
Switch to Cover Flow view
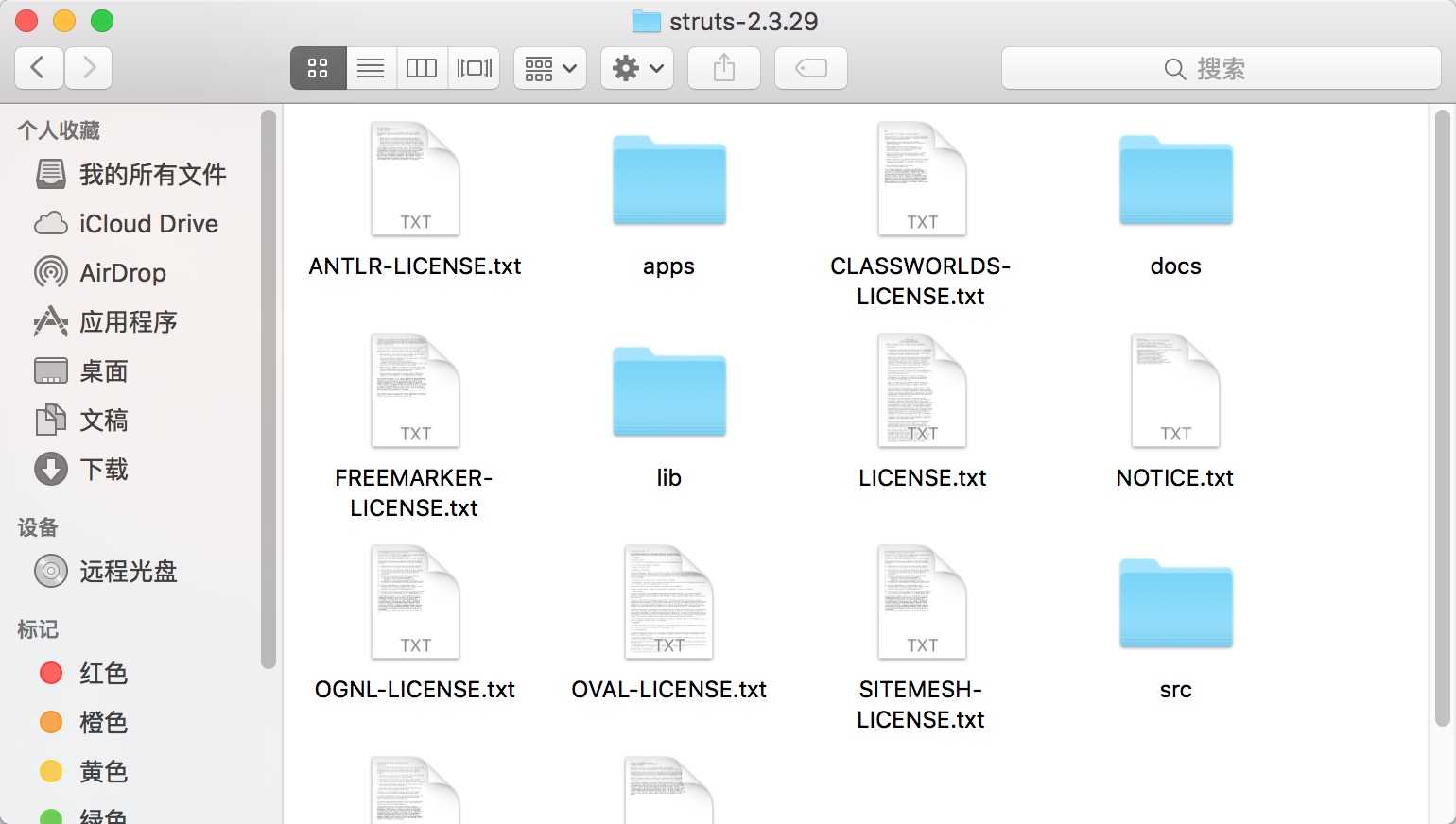click(475, 68)
